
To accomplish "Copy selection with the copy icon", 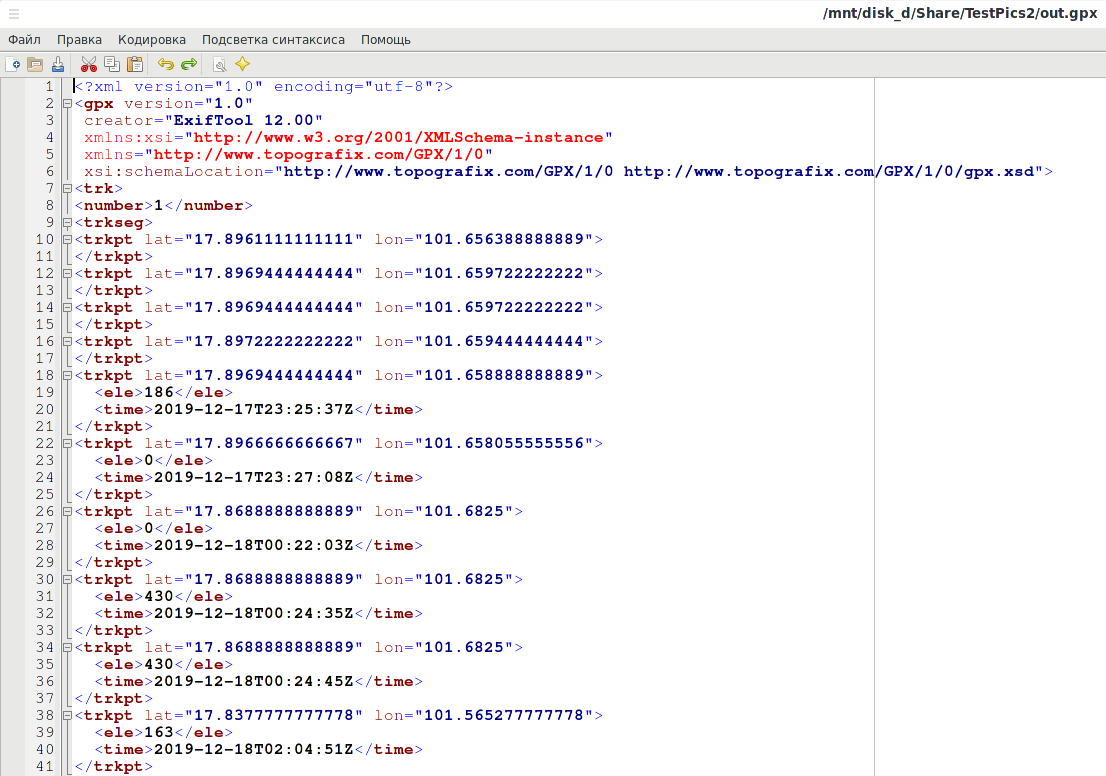I will pyautogui.click(x=112, y=65).
